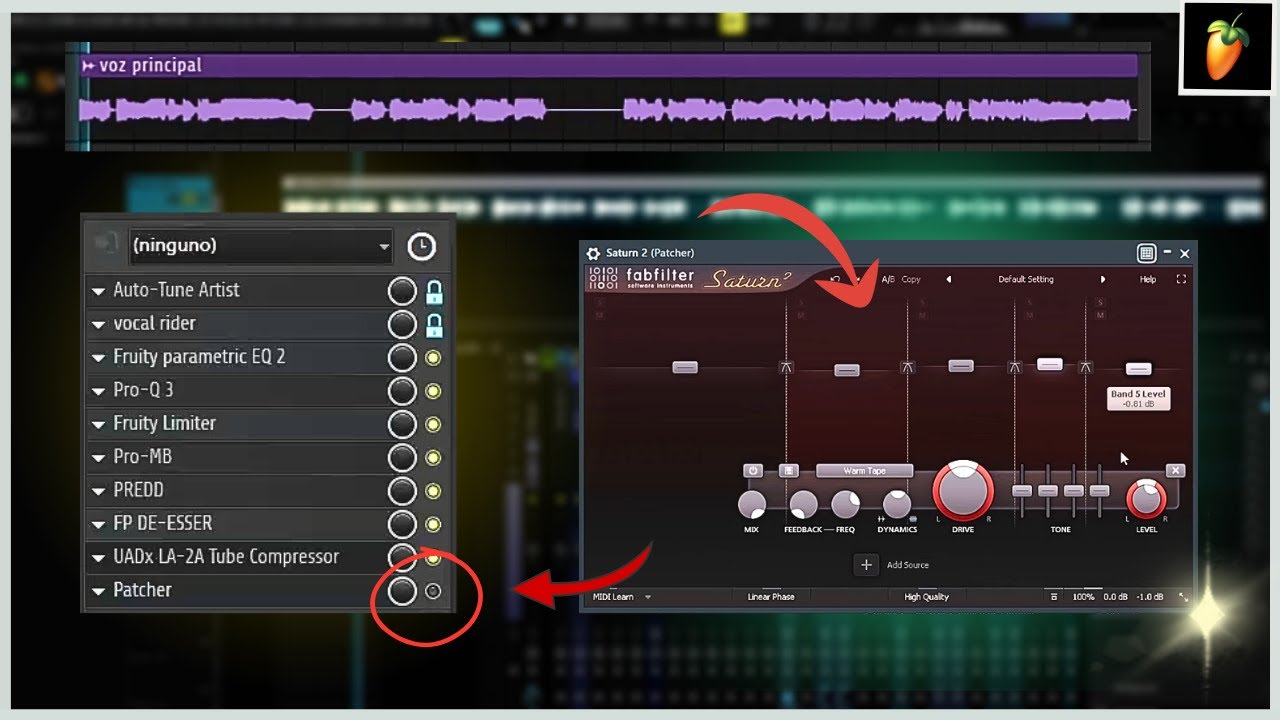Image resolution: width=1280 pixels, height=720 pixels.
Task: Click the red Level knob
Action: (x=1146, y=499)
